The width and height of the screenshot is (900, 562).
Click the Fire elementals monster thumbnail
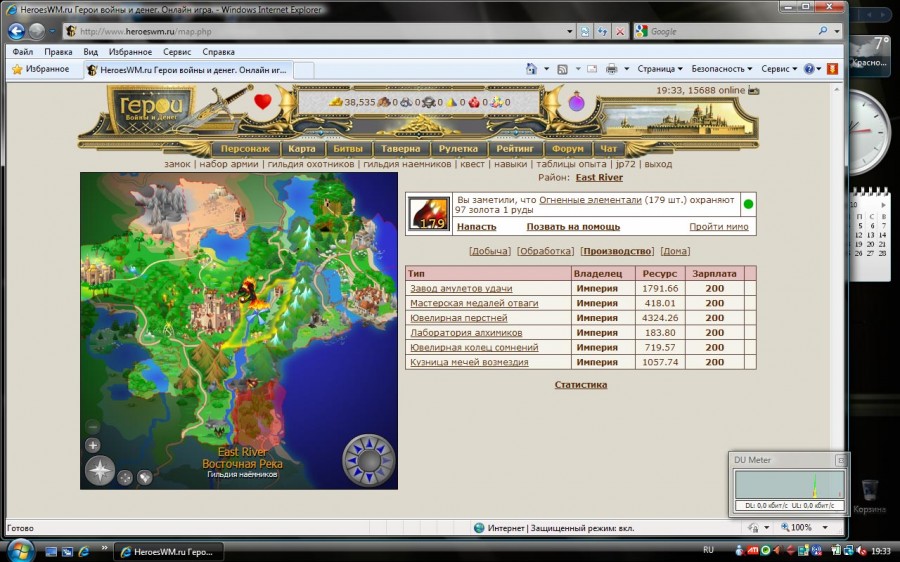tap(429, 214)
